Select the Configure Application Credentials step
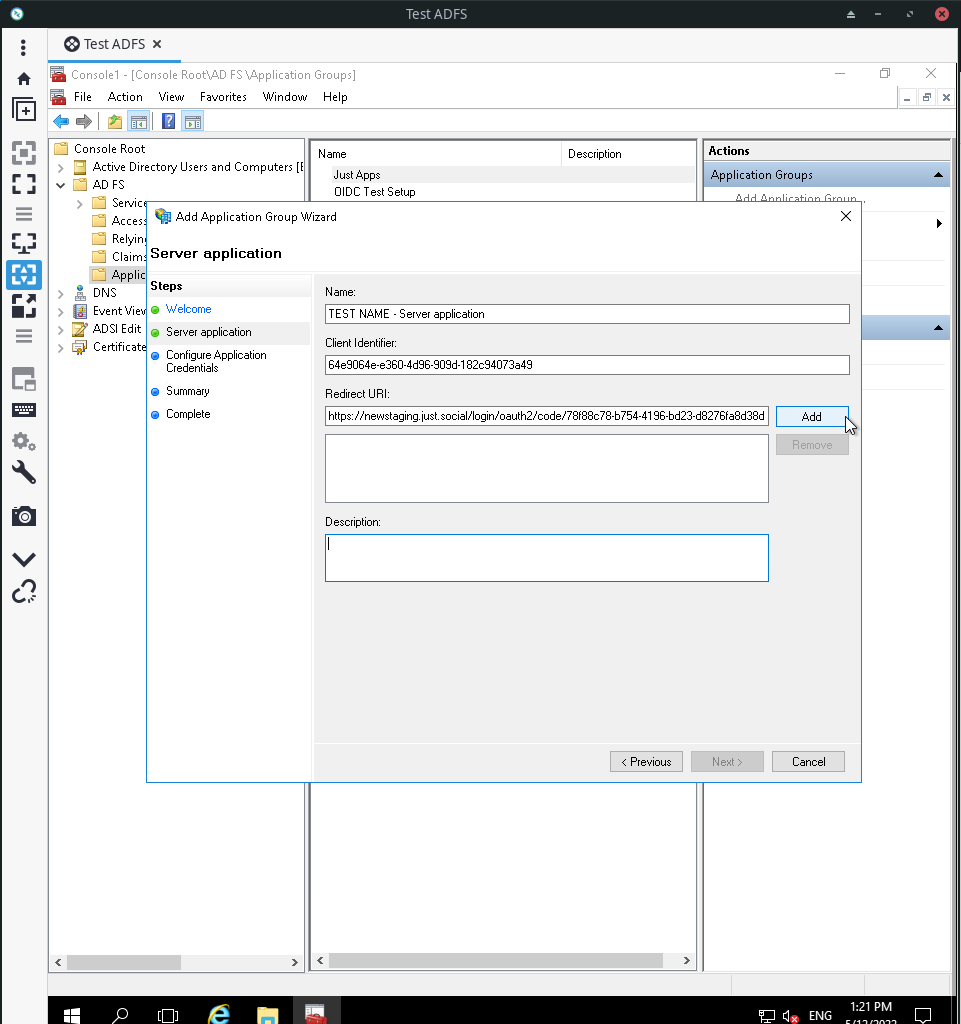961x1024 pixels. [x=215, y=361]
